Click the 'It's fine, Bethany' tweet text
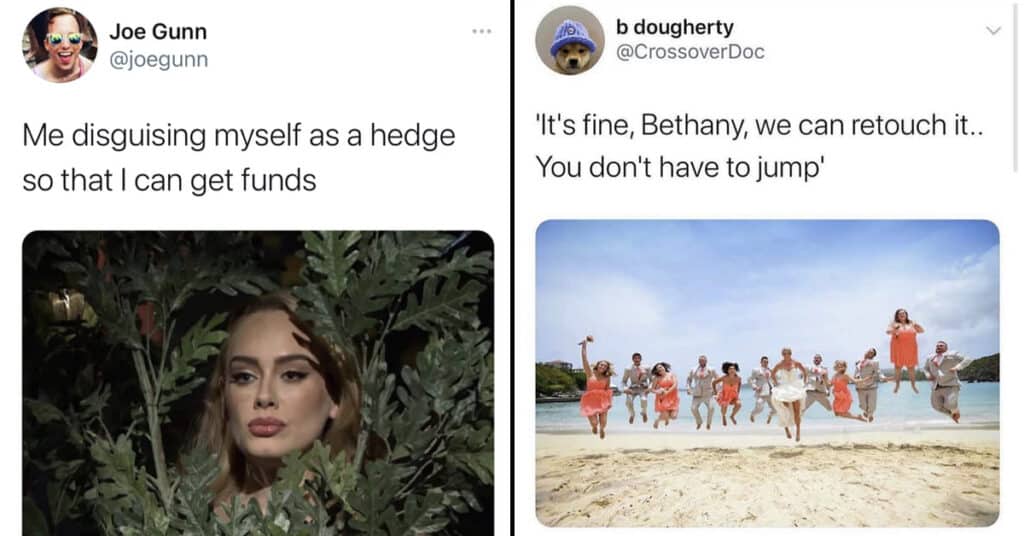1024x536 pixels. 759,125
